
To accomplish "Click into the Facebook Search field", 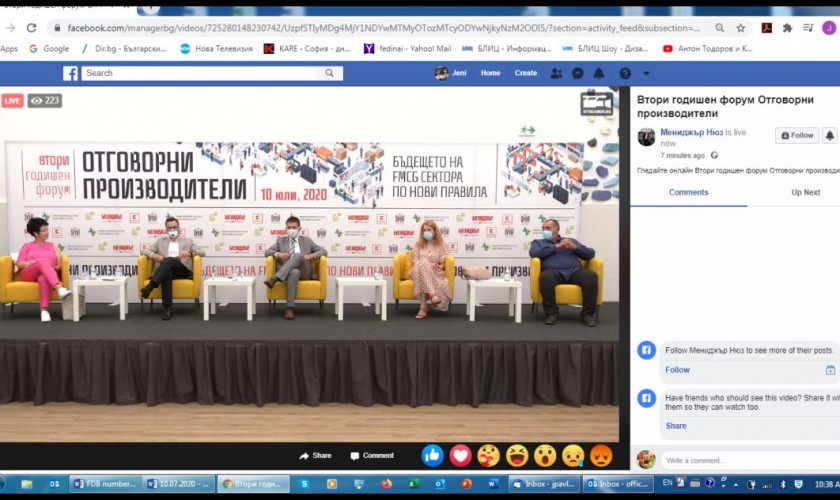I will (x=199, y=73).
